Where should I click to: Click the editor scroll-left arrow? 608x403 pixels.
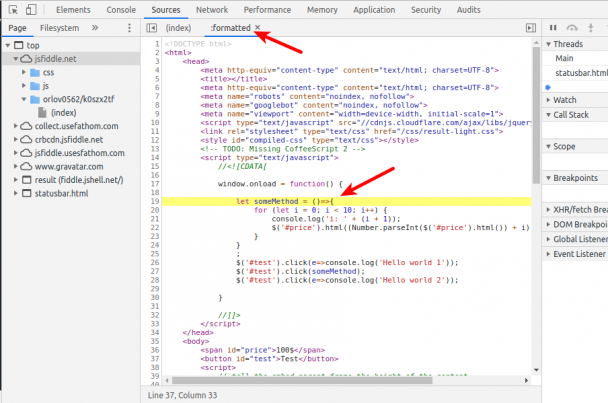[x=167, y=381]
